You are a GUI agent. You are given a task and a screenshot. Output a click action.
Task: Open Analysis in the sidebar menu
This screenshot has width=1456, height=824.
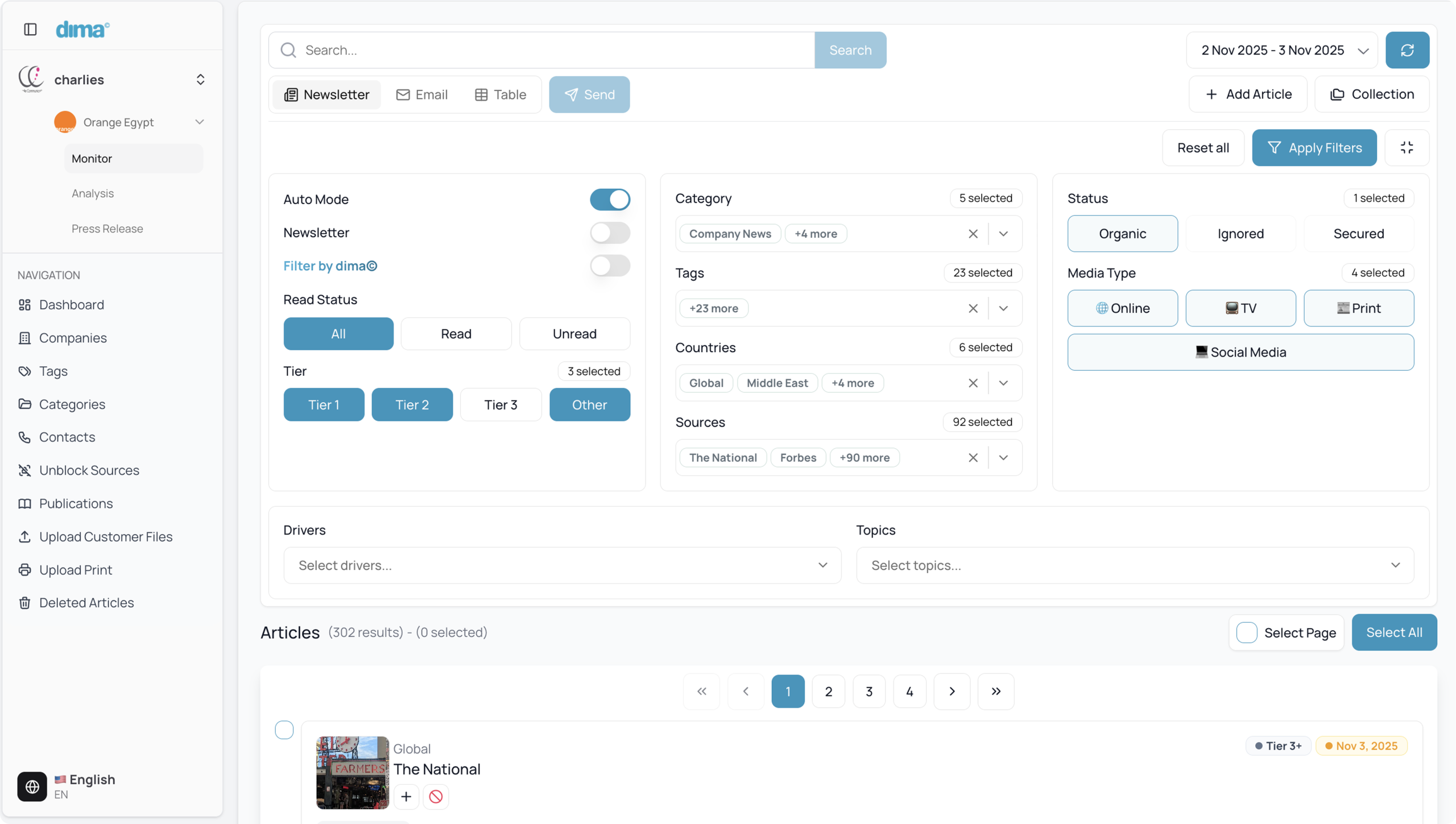point(93,193)
